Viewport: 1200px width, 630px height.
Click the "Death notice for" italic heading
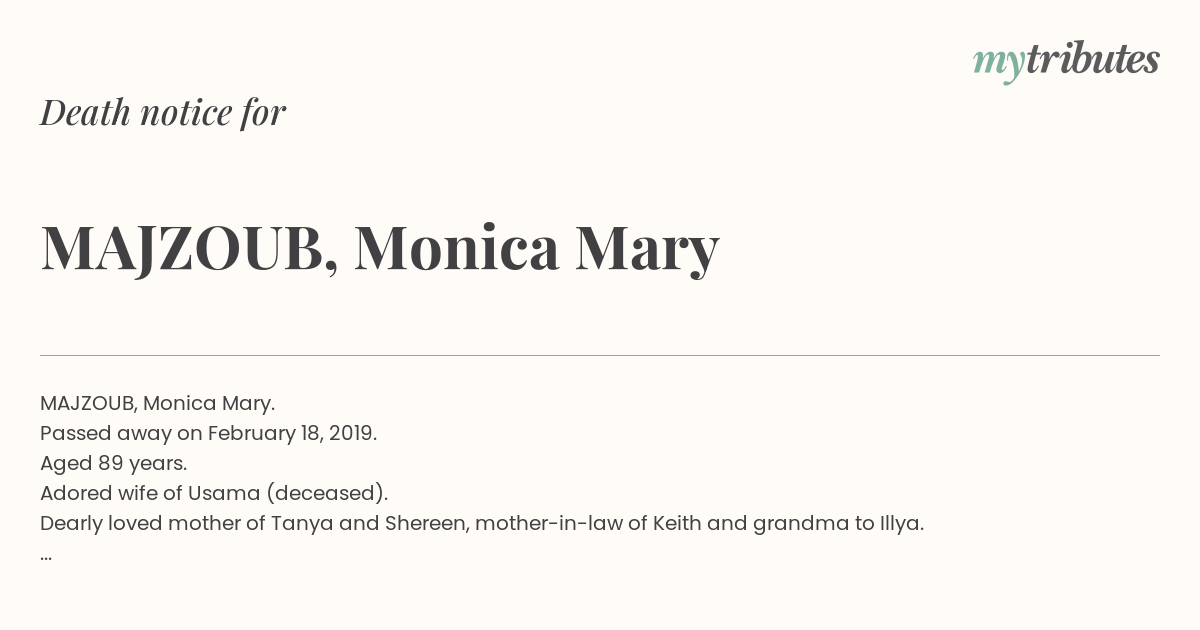click(x=163, y=113)
